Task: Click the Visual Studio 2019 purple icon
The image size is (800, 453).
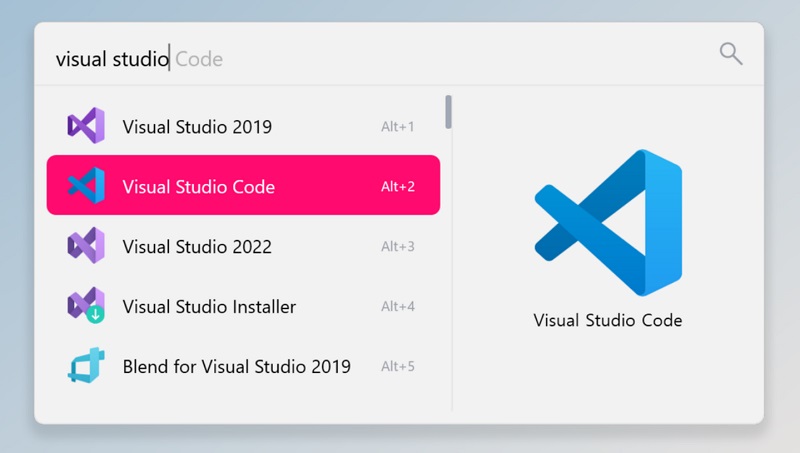Action: coord(86,126)
